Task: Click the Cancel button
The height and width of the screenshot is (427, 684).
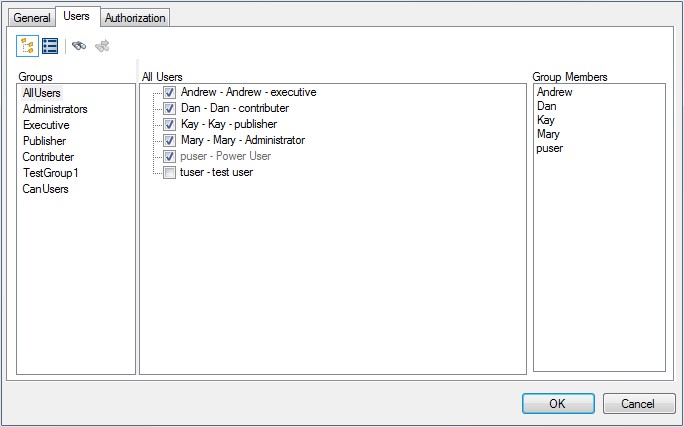Action: [639, 403]
